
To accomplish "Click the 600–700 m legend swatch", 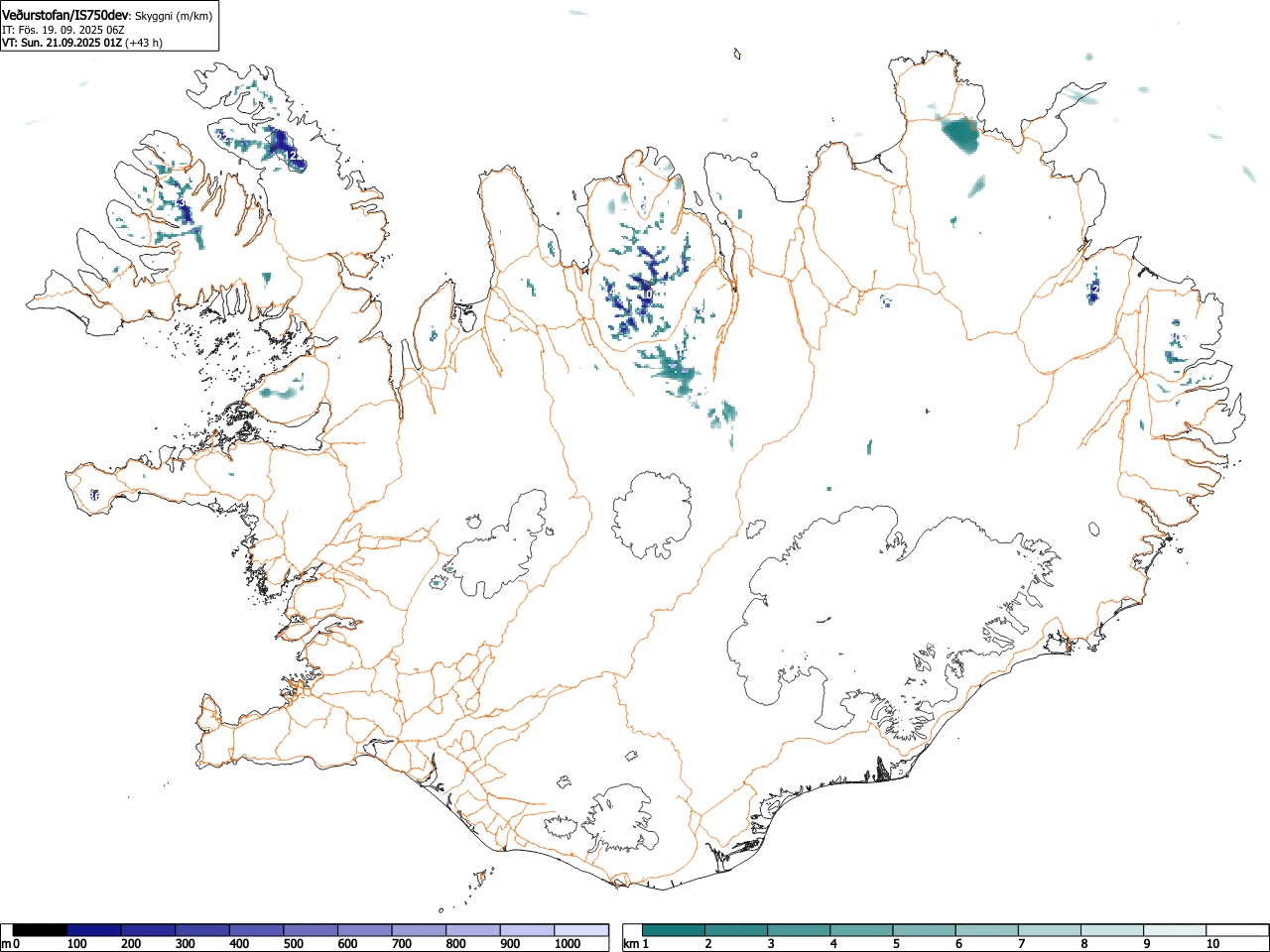I will 365,930.
